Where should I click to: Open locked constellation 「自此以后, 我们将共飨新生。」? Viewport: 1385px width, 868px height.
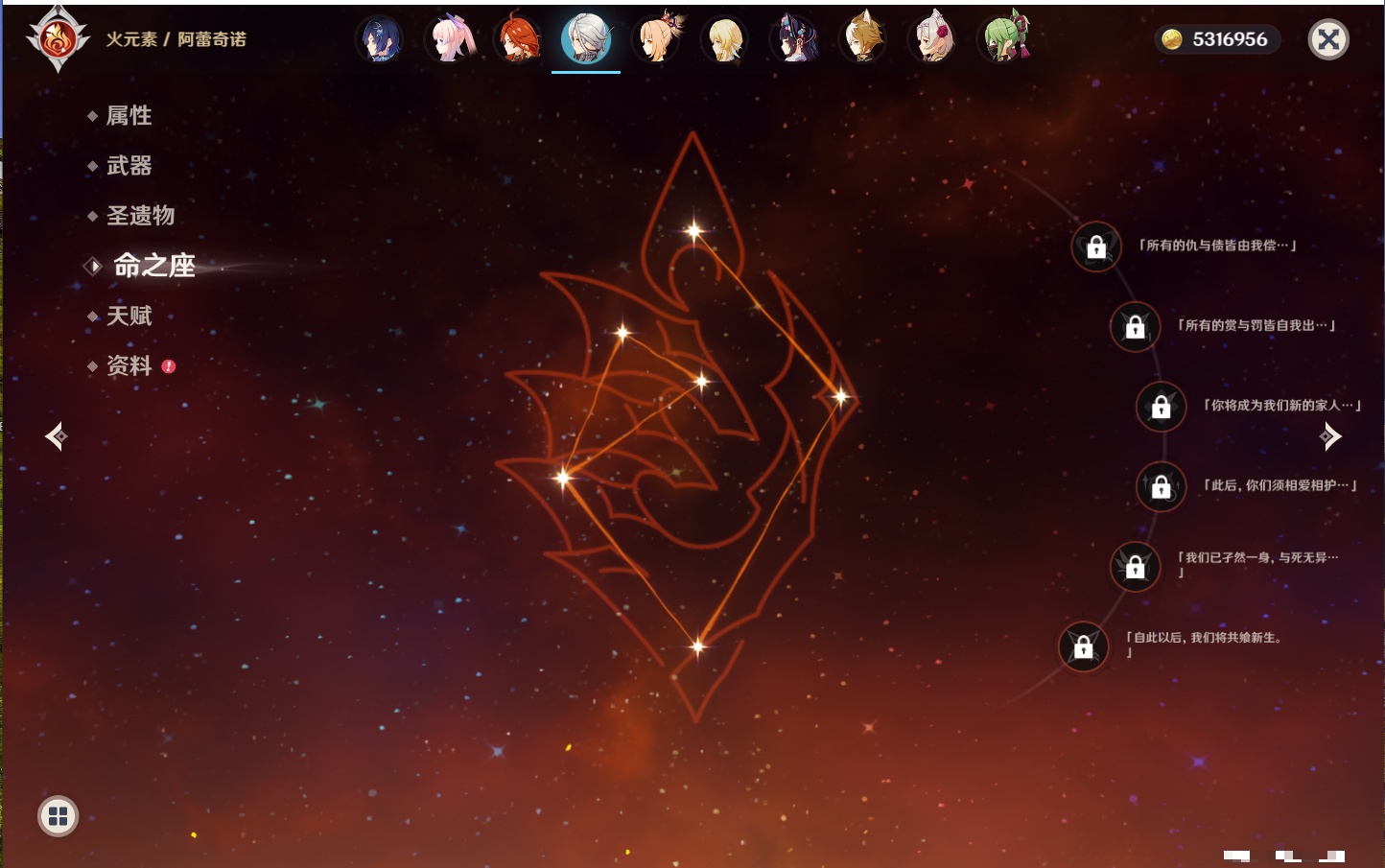click(x=1083, y=647)
